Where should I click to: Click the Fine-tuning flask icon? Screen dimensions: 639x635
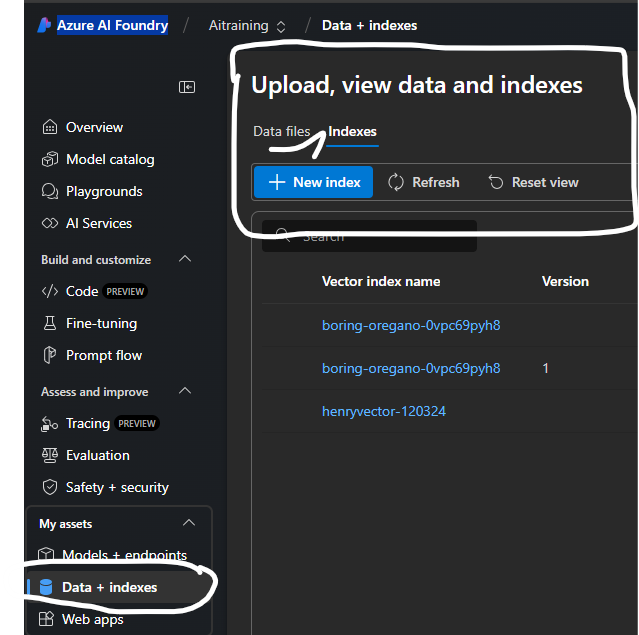(x=50, y=323)
